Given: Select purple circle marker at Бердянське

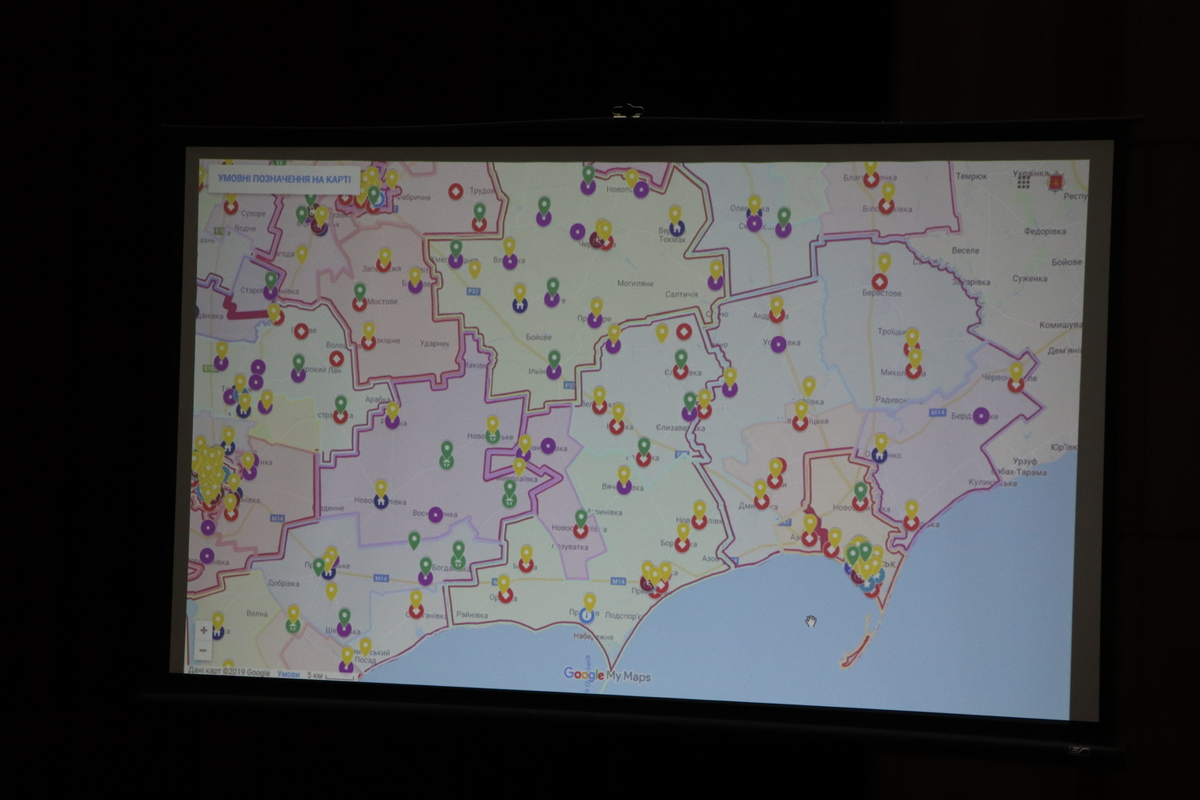Looking at the screenshot, I should [981, 415].
